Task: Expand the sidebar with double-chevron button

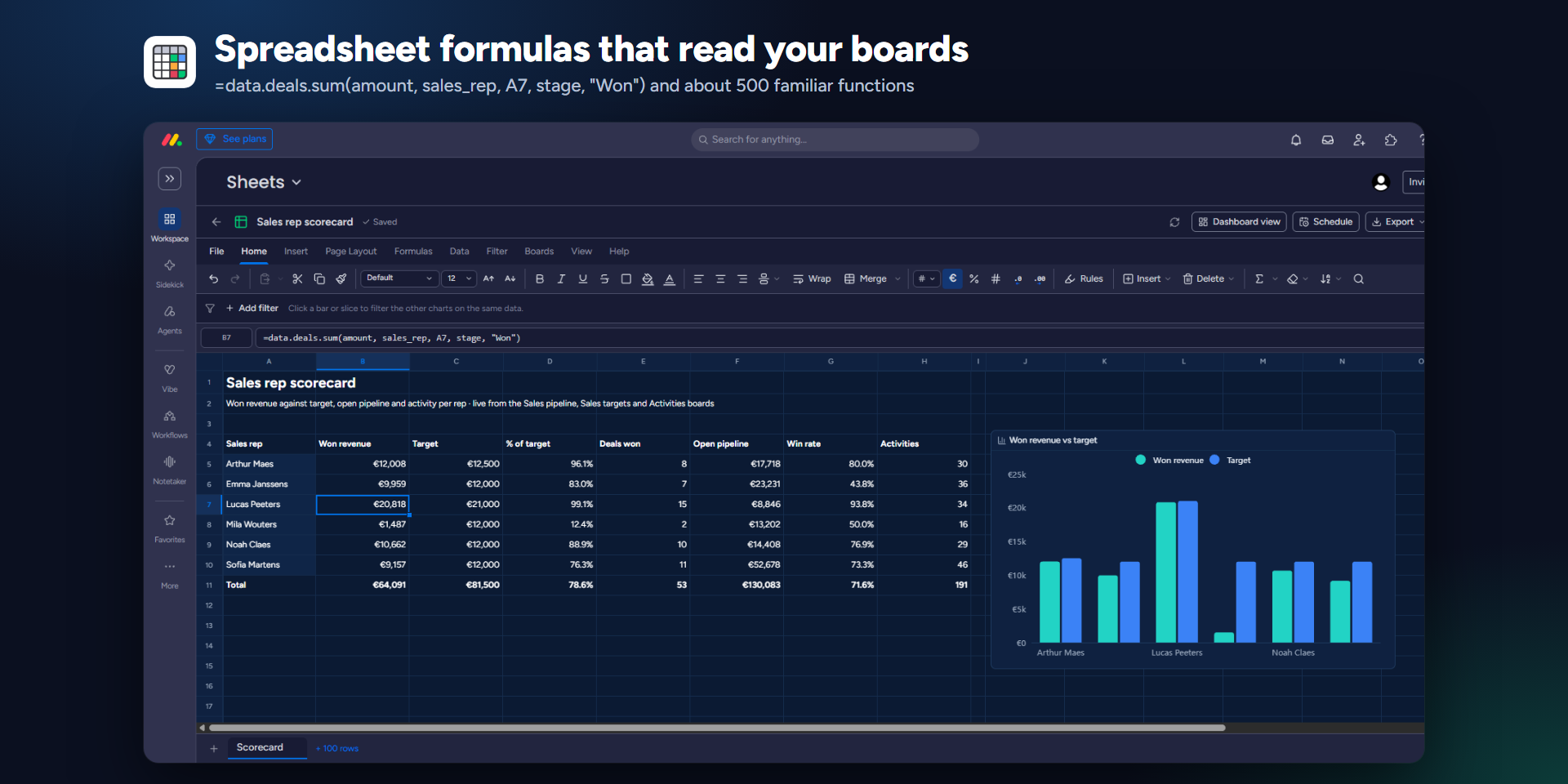Action: pos(170,179)
